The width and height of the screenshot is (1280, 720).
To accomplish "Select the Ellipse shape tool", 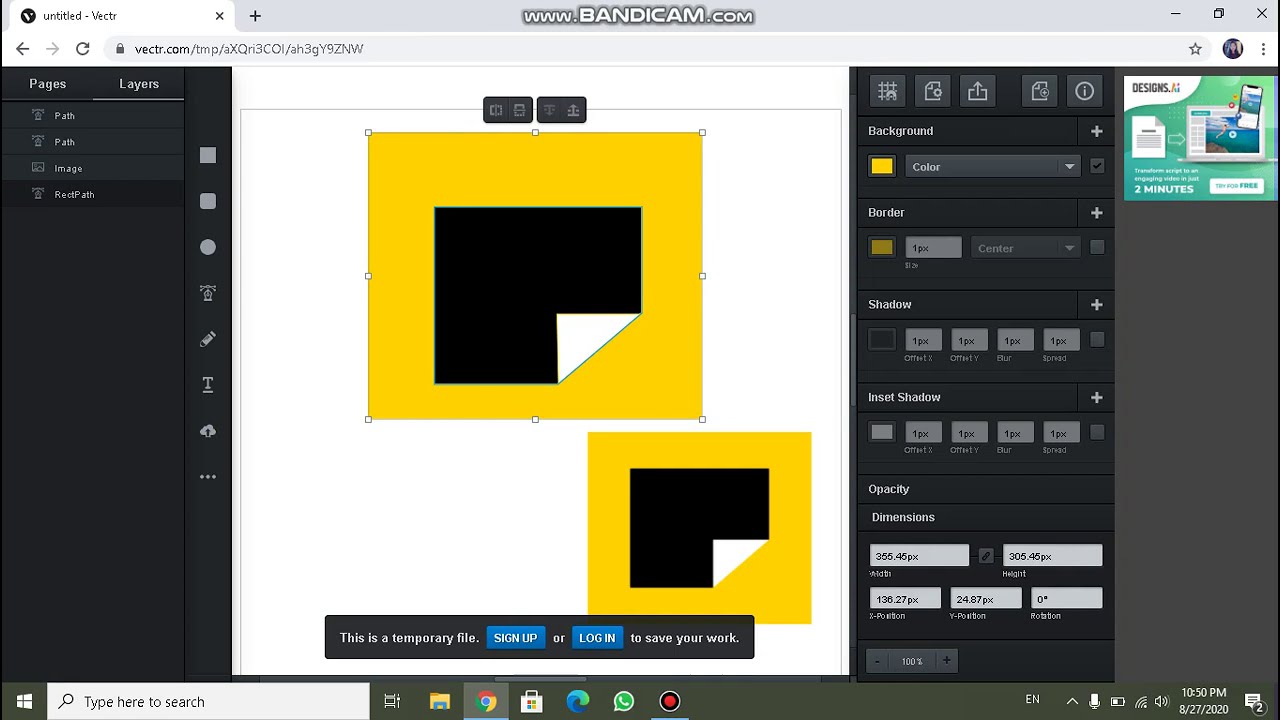I will [208, 247].
